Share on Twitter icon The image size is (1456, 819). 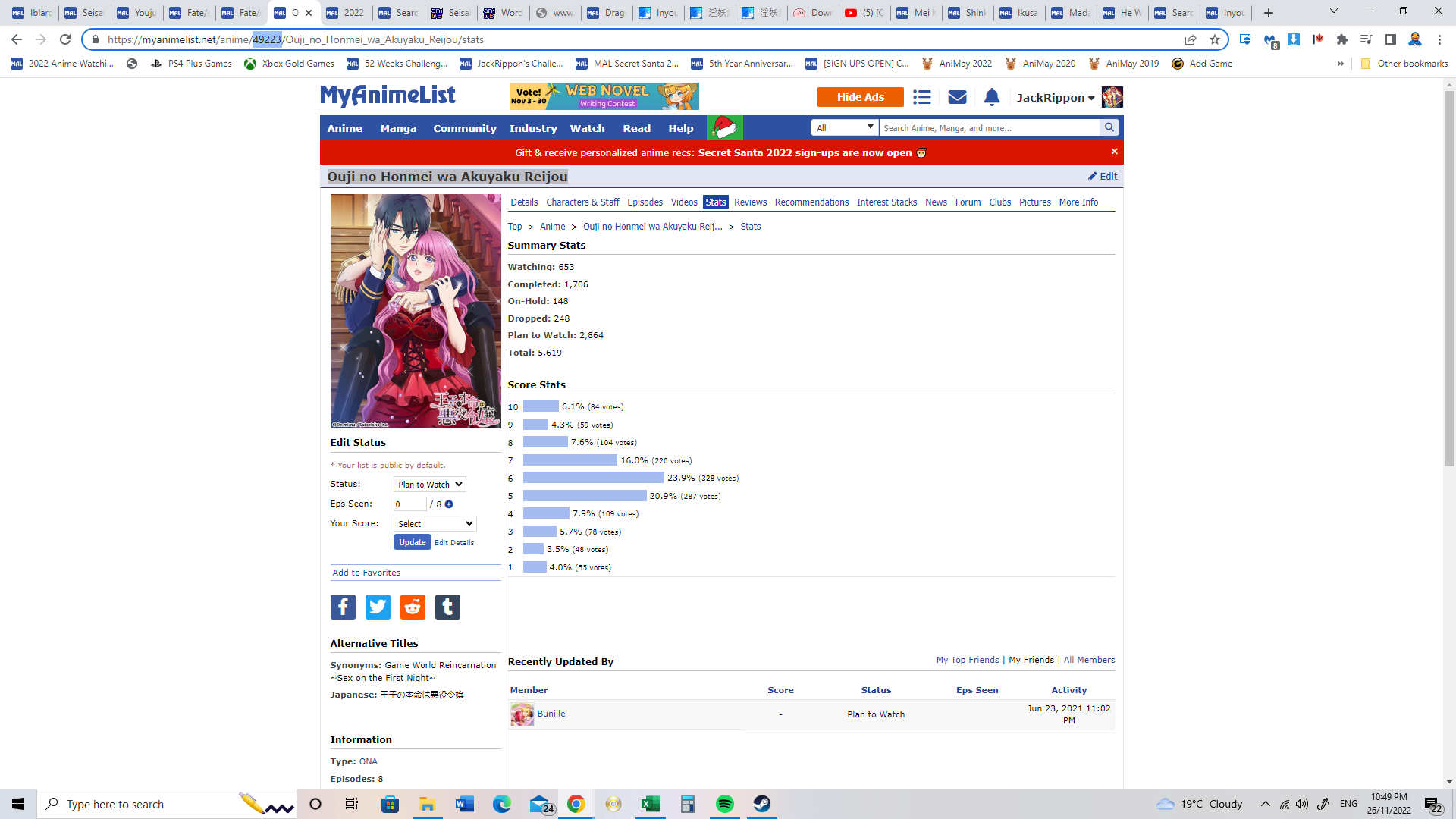(x=378, y=607)
